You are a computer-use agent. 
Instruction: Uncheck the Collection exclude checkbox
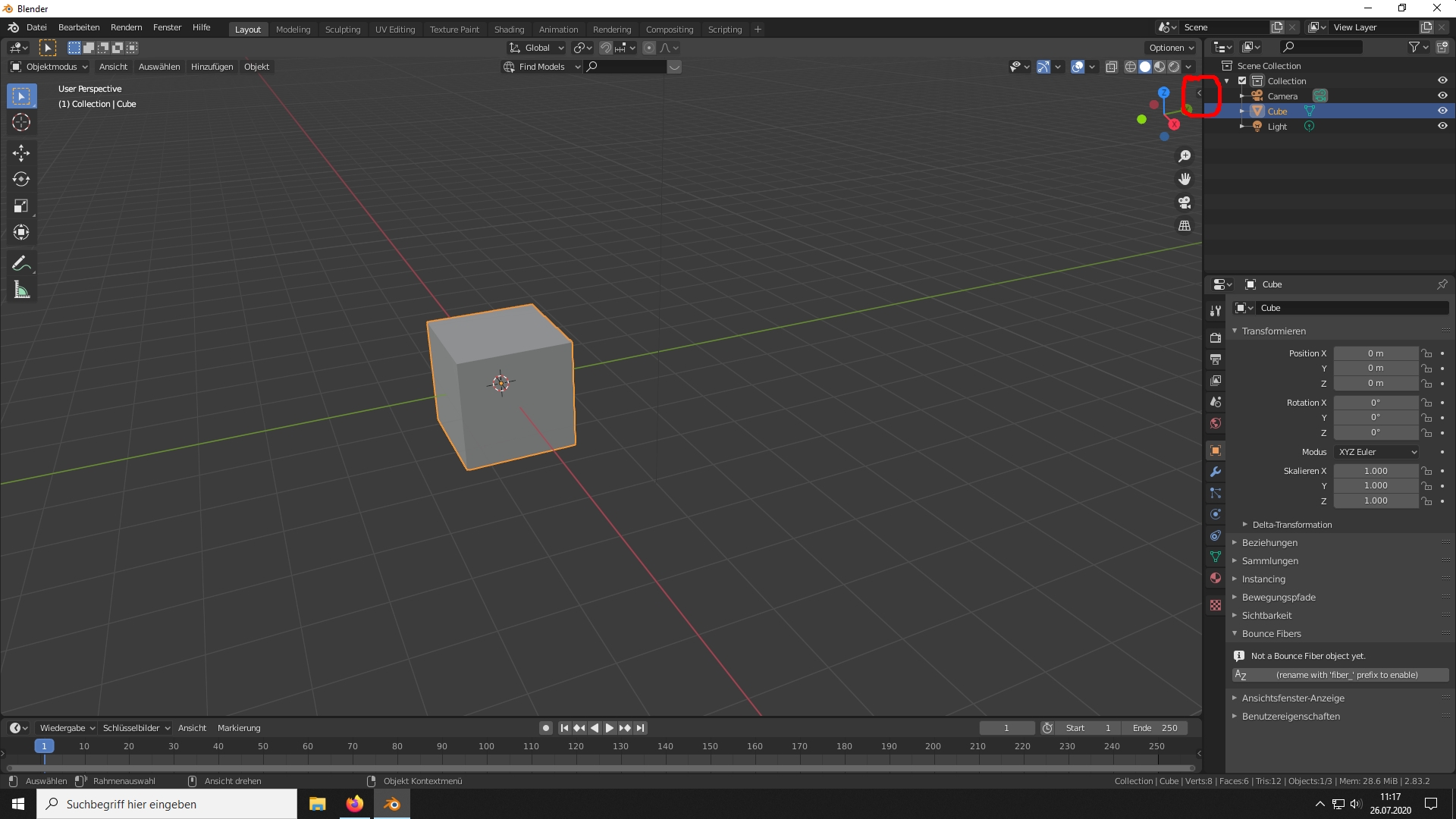(x=1242, y=80)
